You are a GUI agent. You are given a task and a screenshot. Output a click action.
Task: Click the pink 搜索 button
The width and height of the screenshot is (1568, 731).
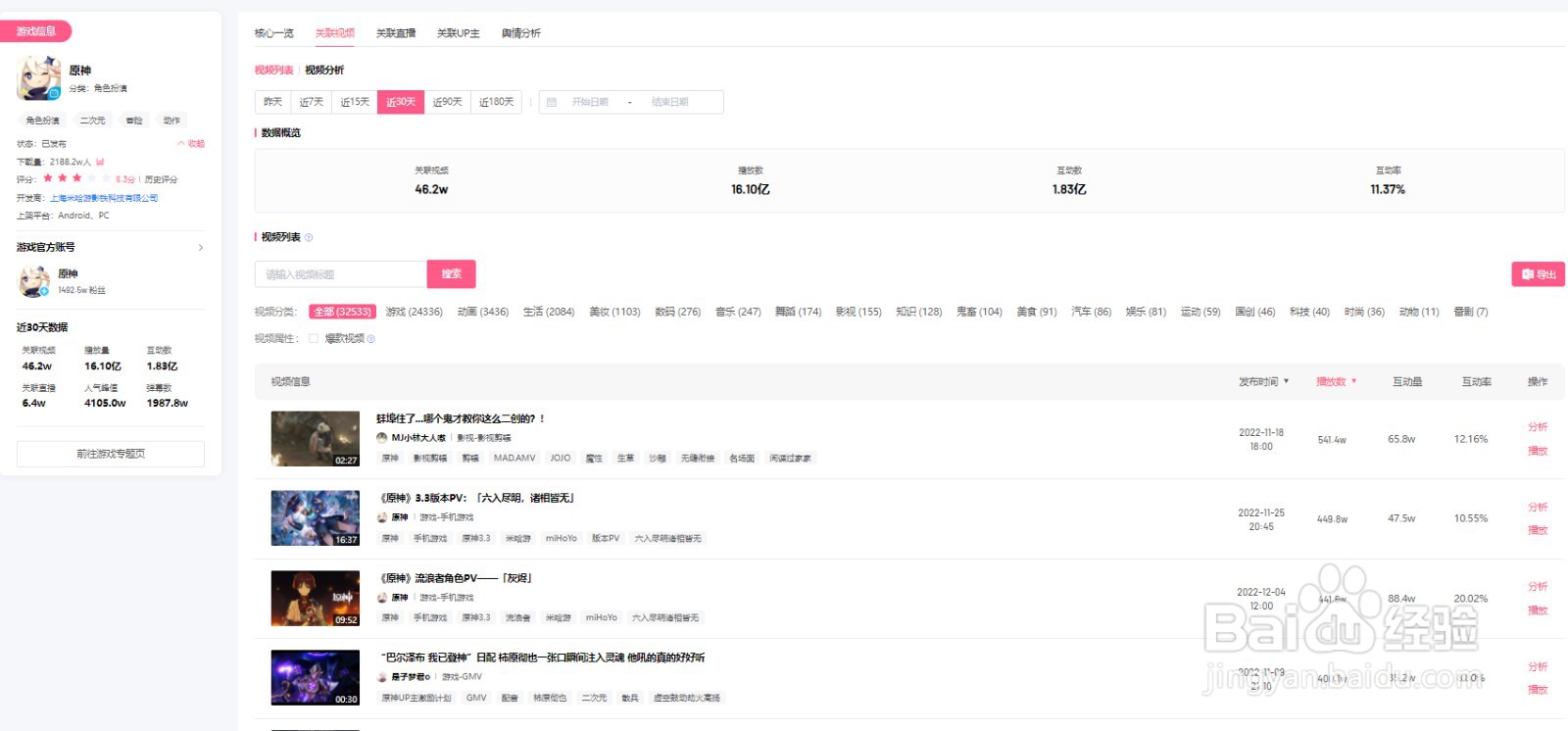[452, 274]
